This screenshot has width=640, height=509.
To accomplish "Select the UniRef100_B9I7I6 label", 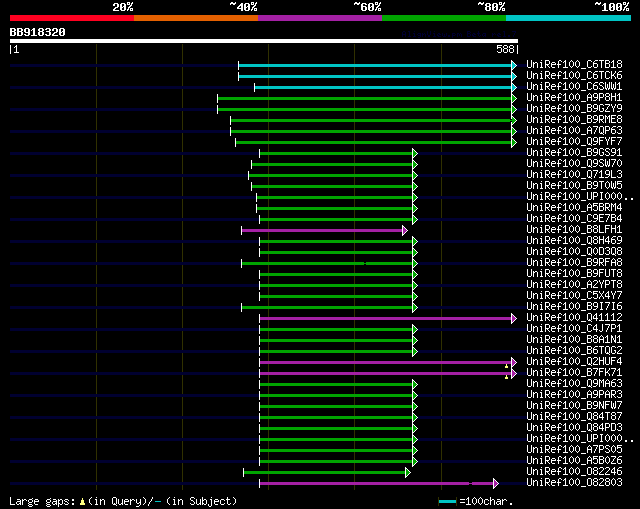I will (x=574, y=307).
